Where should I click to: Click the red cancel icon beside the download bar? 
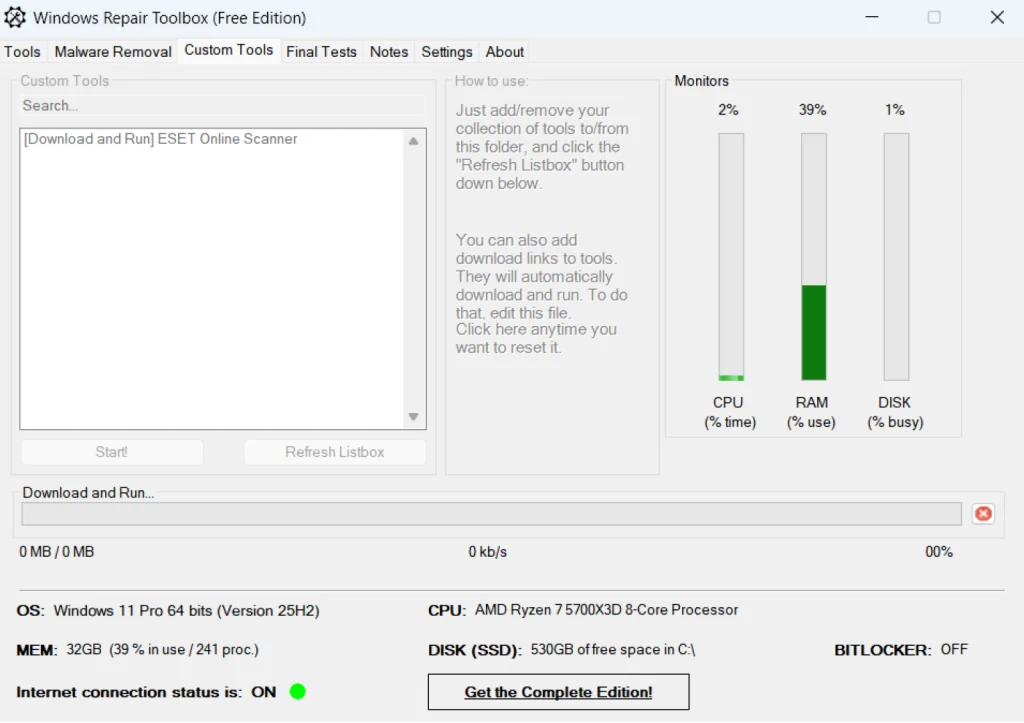[x=983, y=513]
